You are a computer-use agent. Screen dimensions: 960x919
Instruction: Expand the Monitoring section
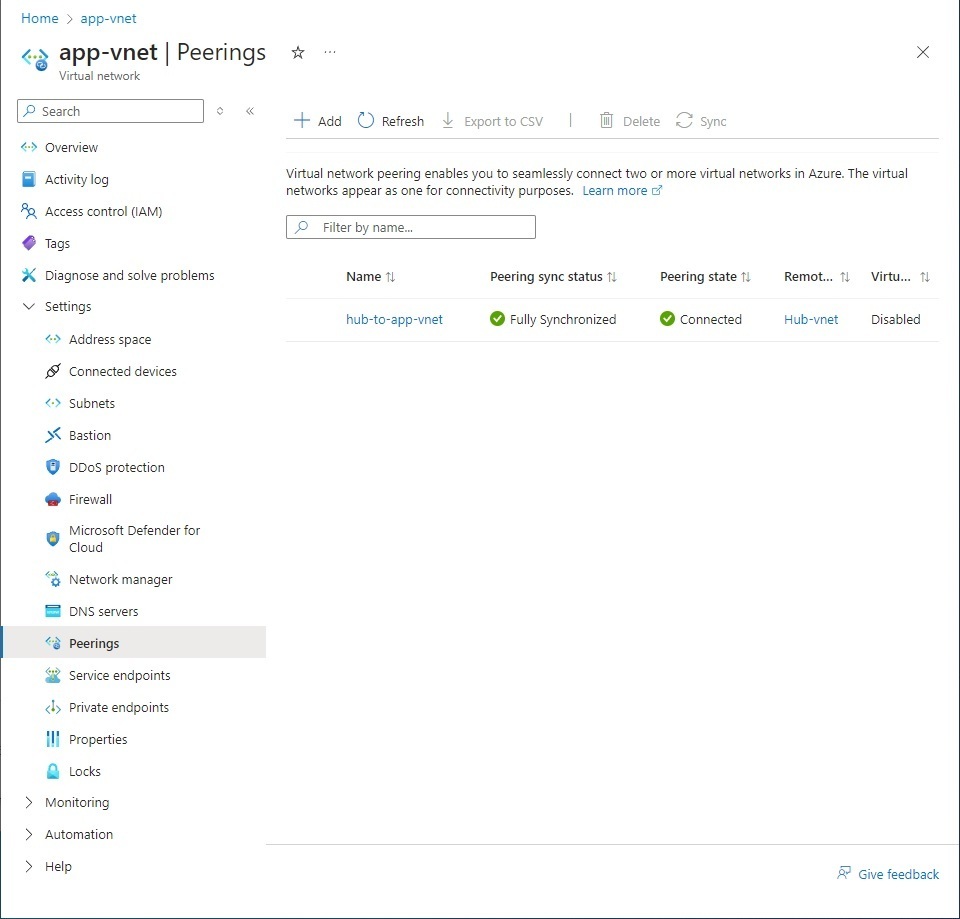click(x=28, y=802)
